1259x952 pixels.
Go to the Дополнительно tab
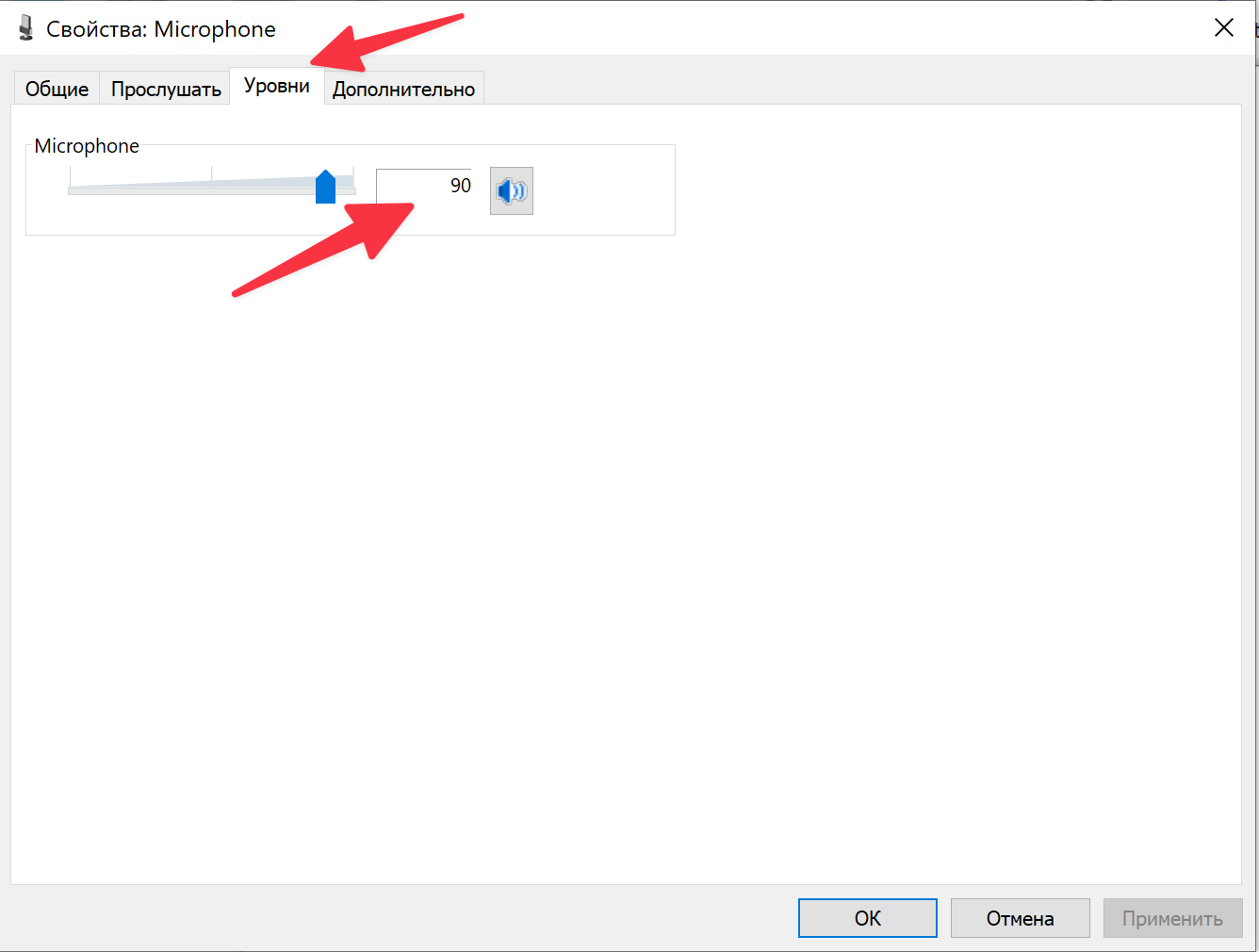click(x=403, y=89)
